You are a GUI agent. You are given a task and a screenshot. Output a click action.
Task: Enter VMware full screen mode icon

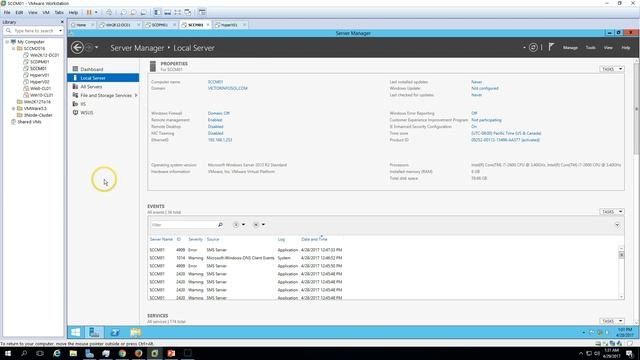click(x=178, y=12)
